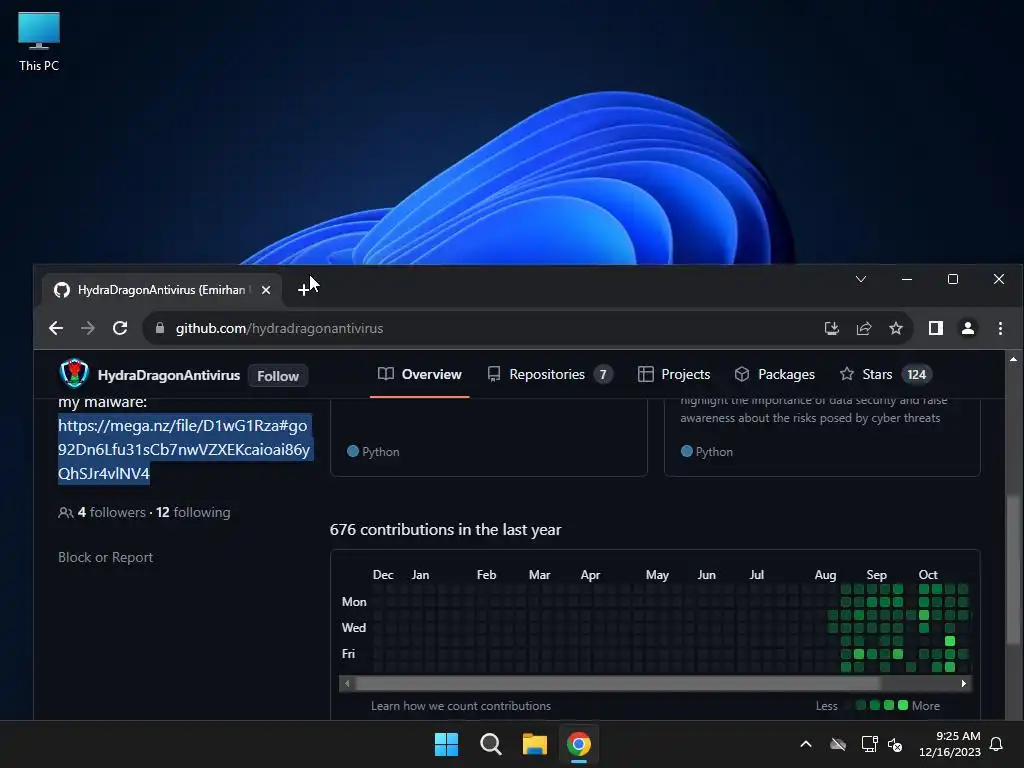Click HydraDragonAntivirus username text
1024x768 pixels.
(168, 375)
